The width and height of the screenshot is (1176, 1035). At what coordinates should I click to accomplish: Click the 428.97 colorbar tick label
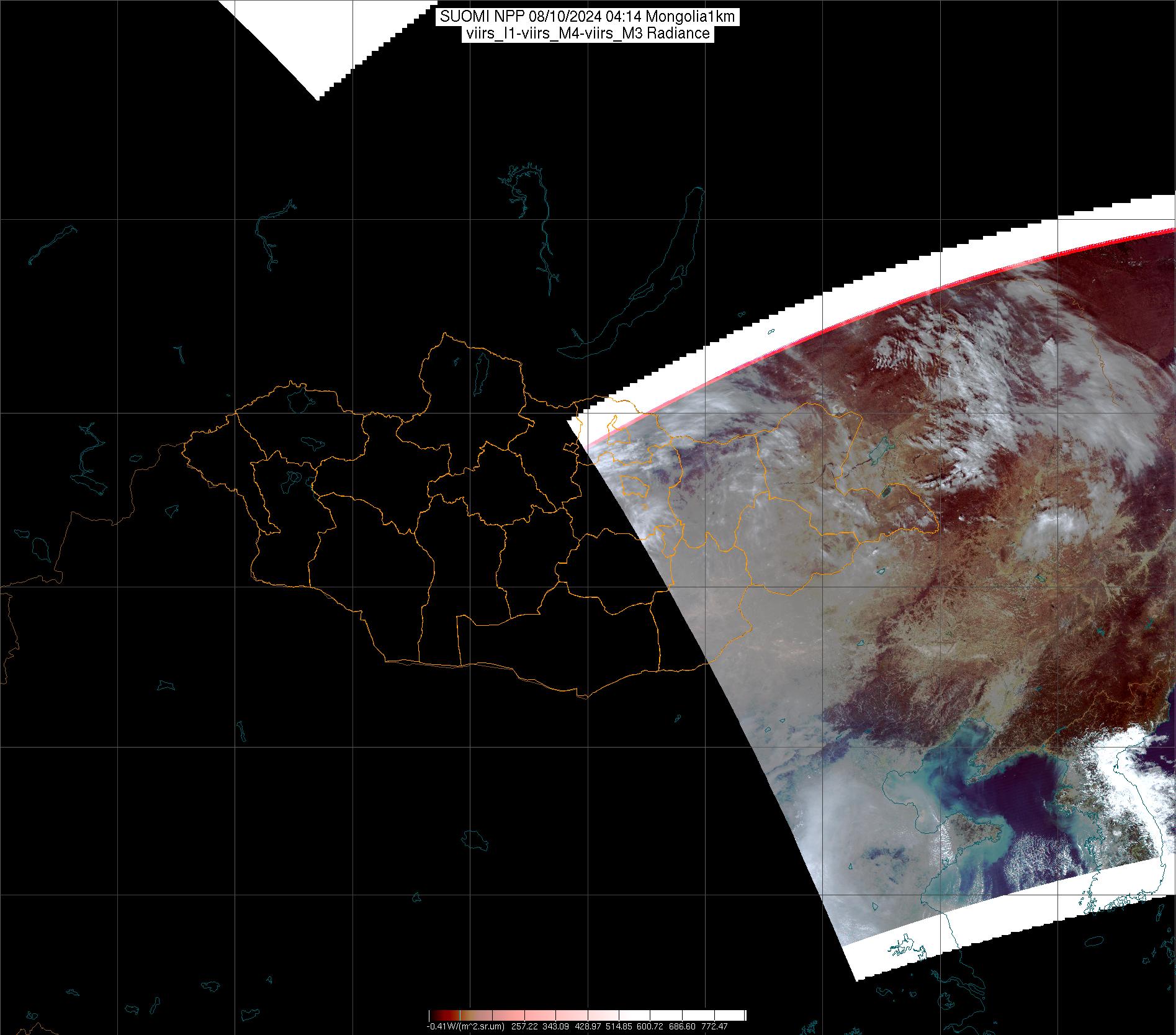coord(587,1026)
